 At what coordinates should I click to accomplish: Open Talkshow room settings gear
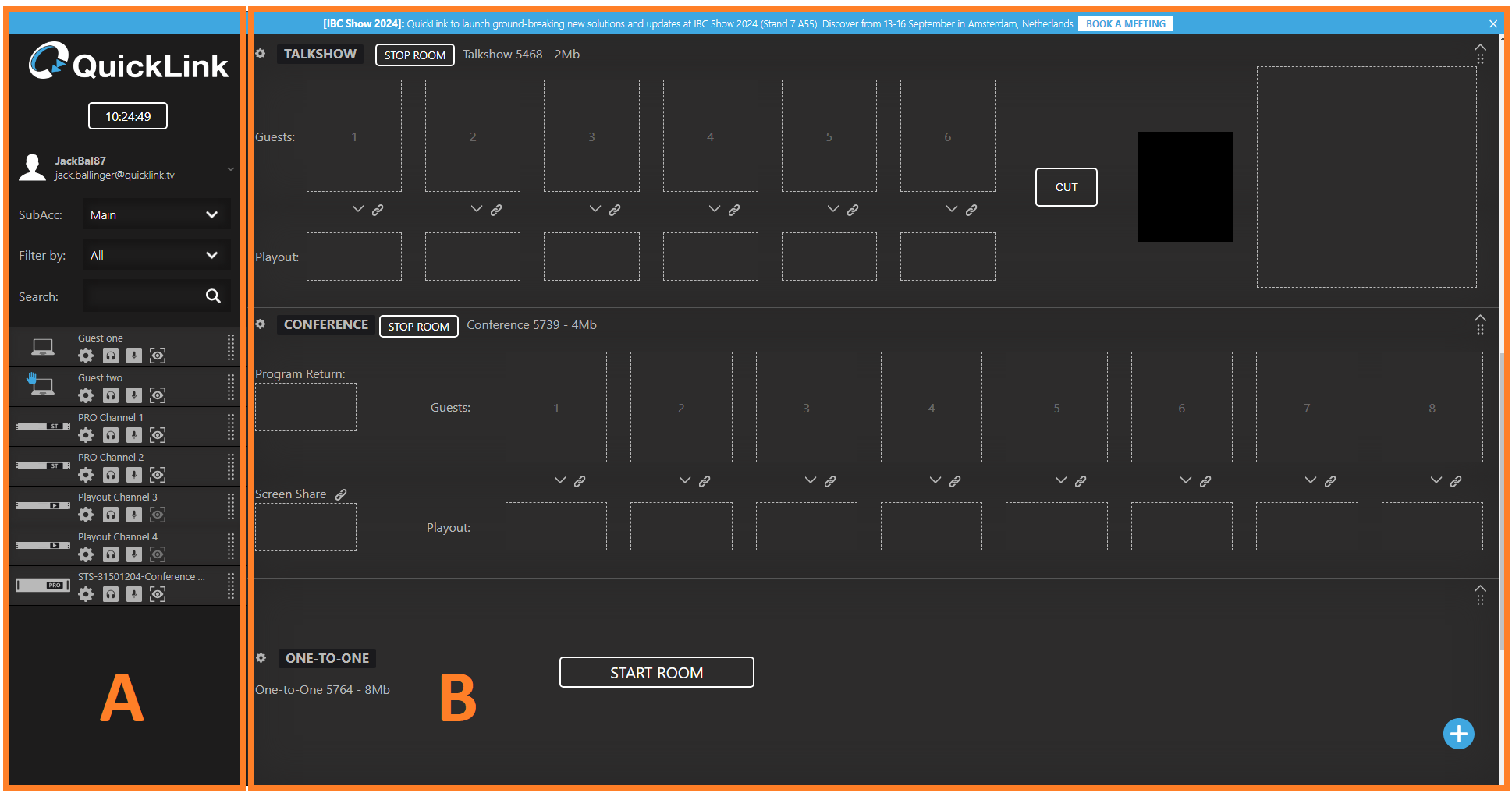tap(261, 54)
